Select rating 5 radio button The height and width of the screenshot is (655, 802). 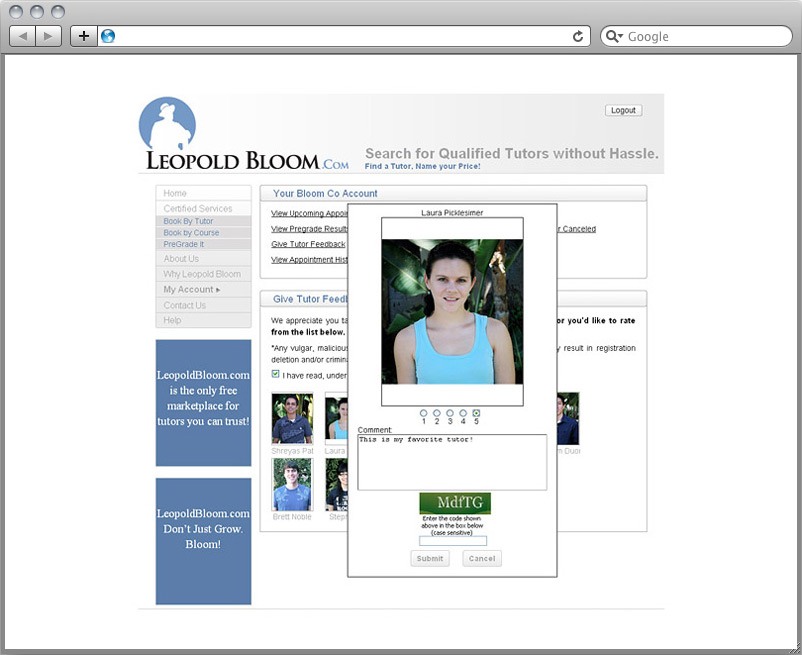click(476, 413)
